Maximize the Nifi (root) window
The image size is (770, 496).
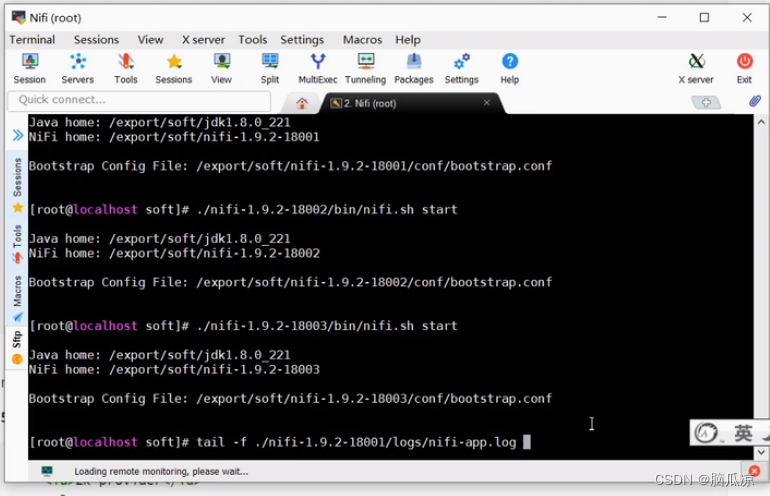pyautogui.click(x=704, y=18)
